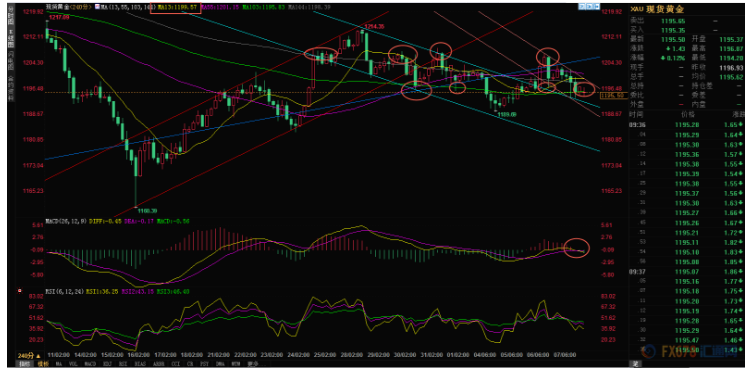The width and height of the screenshot is (748, 375).
Task: Click the 28/02:00 date on time axis
Action: click(352, 355)
